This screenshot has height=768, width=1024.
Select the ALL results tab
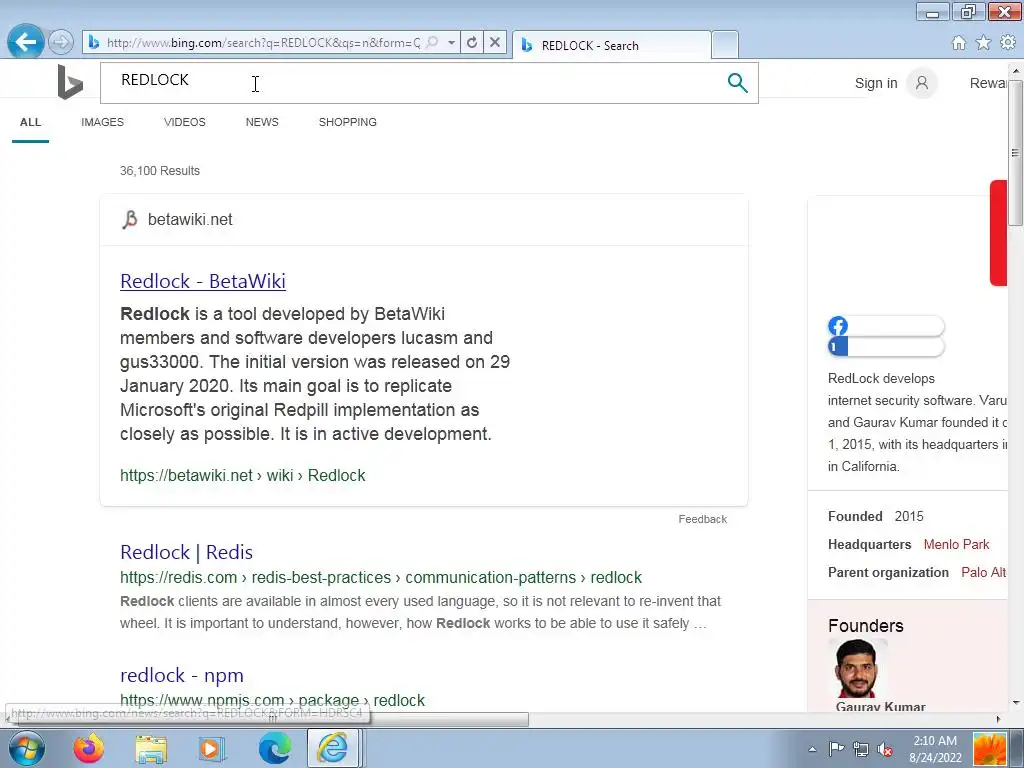coord(30,122)
